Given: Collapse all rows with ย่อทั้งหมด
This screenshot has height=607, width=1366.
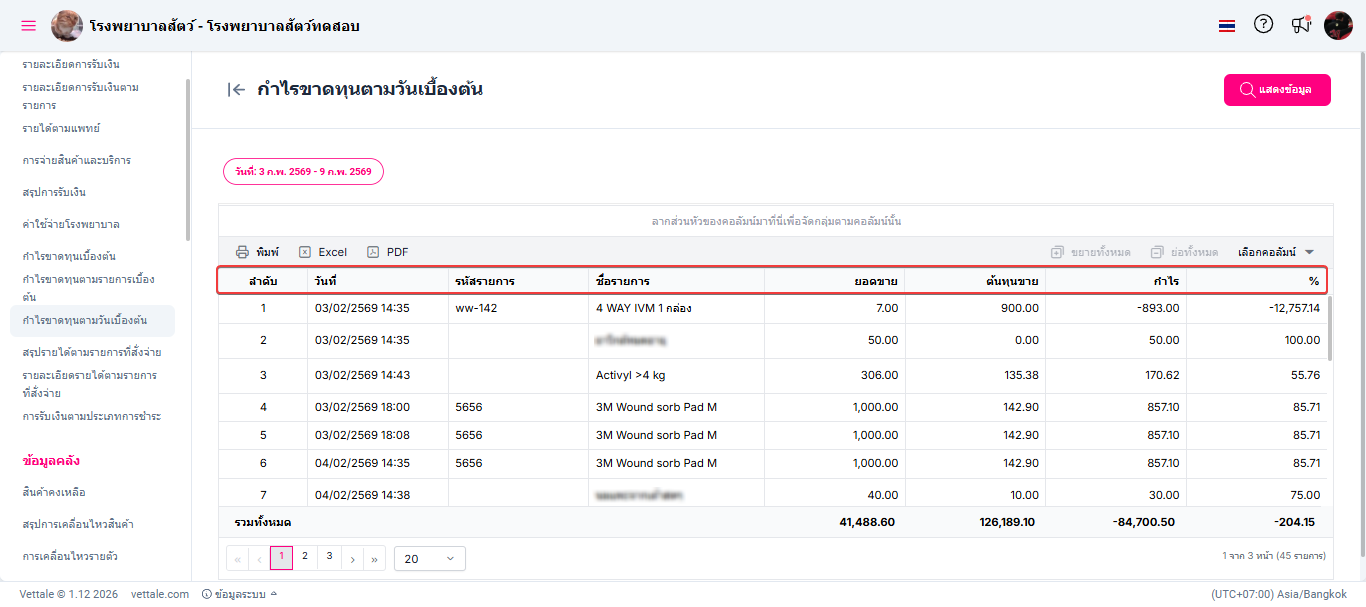Looking at the screenshot, I should point(1184,252).
